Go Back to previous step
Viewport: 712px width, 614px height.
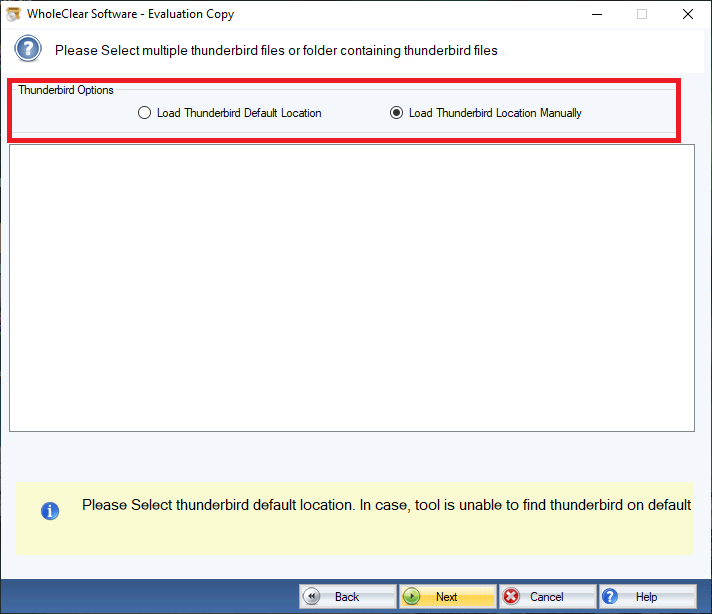coord(348,596)
